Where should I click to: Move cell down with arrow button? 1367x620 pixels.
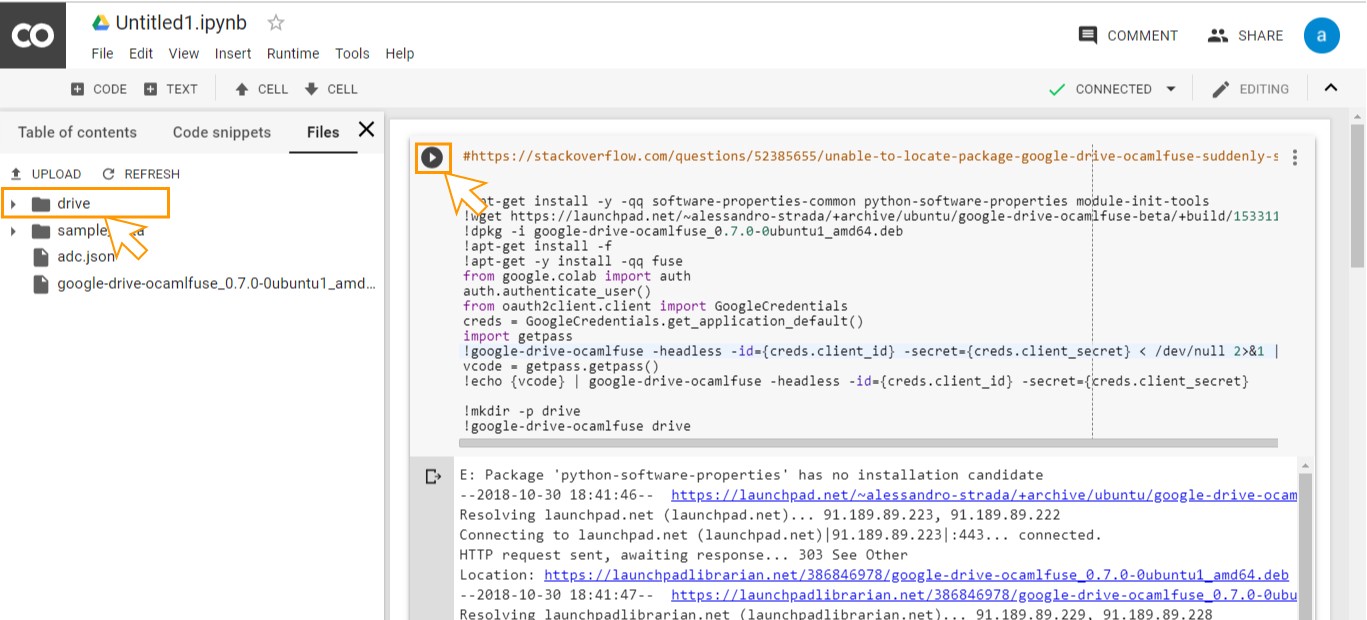330,89
